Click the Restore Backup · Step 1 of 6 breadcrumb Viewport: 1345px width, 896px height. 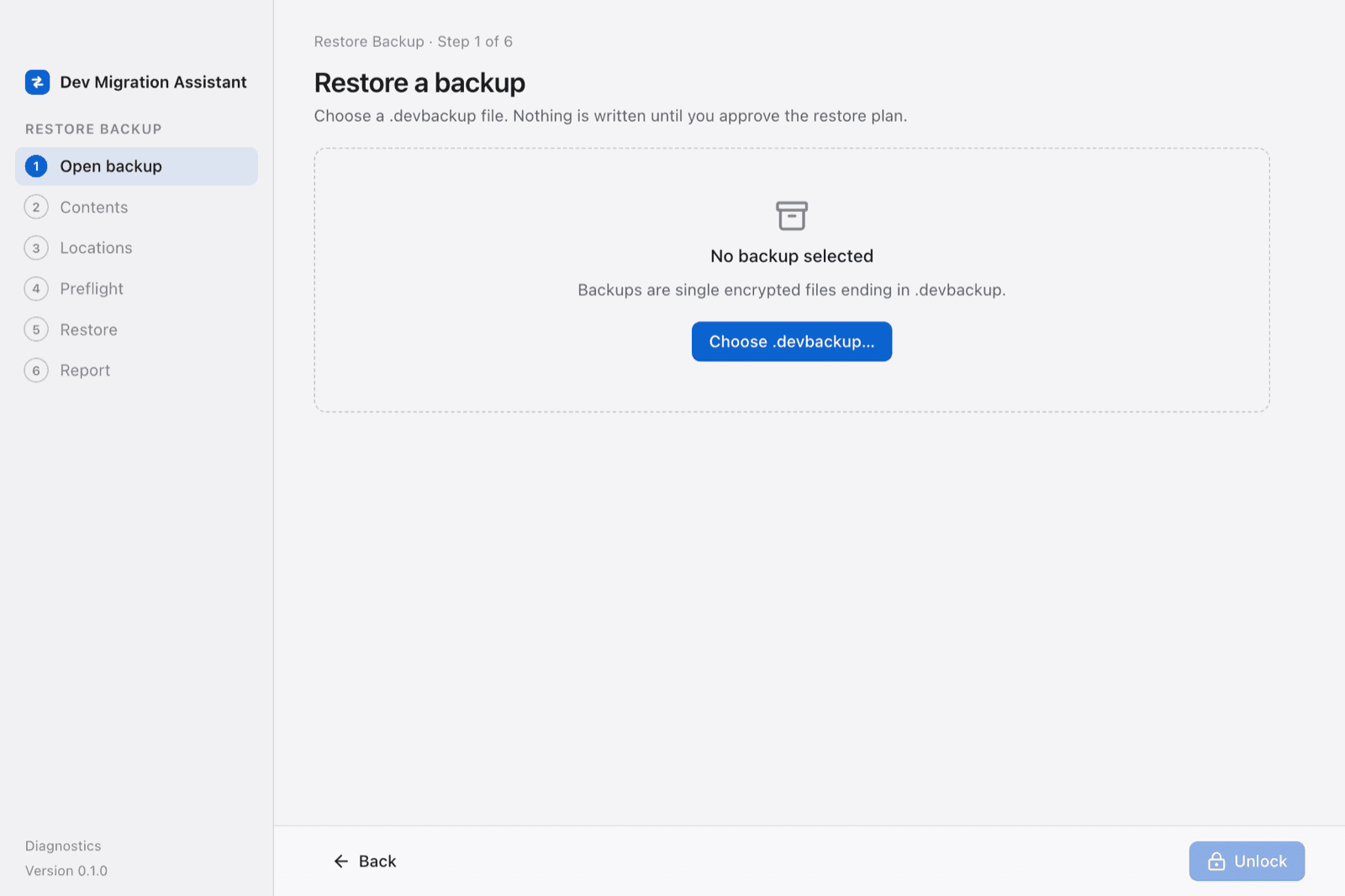414,42
